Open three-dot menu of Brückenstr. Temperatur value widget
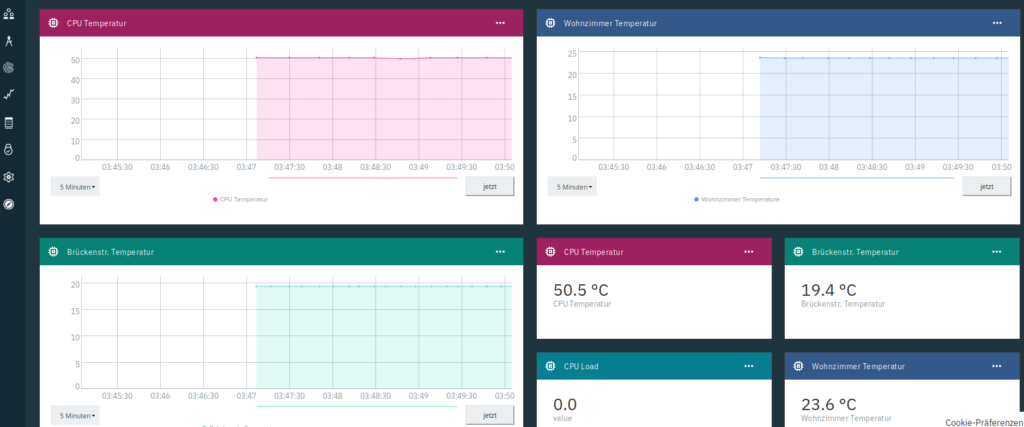 (996, 252)
